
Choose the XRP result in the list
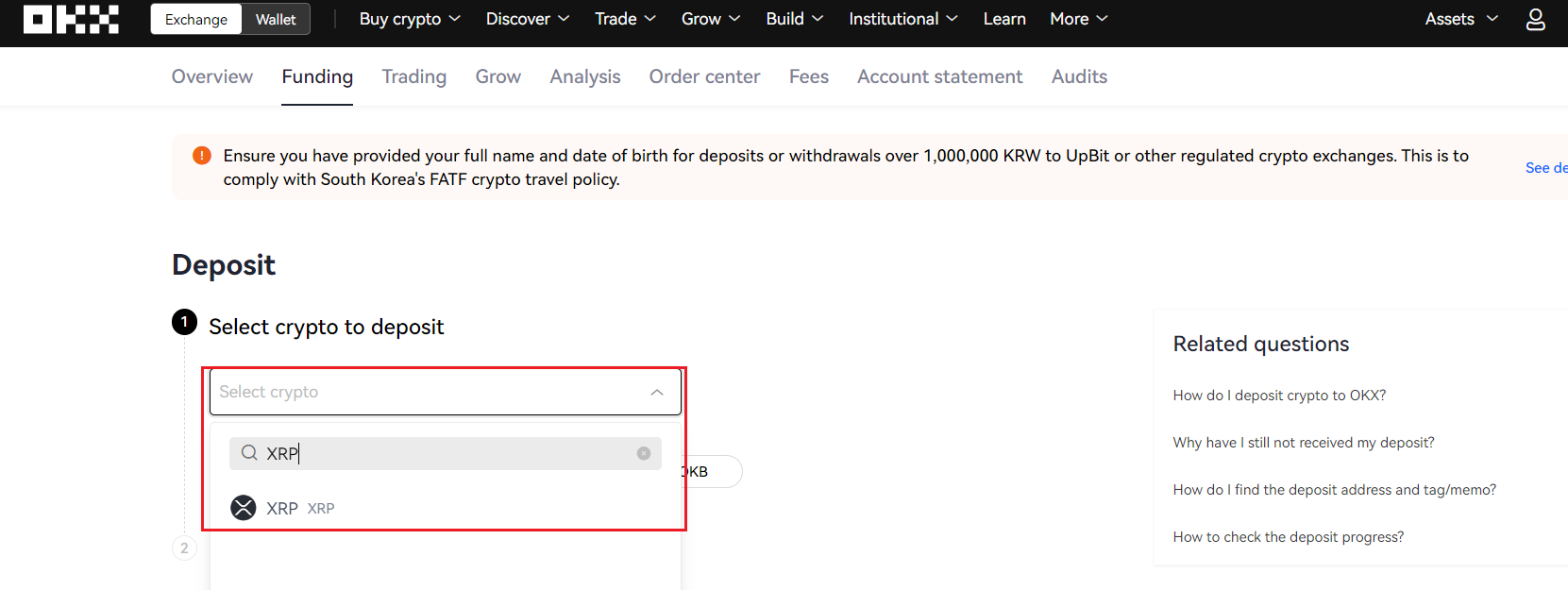[x=446, y=508]
